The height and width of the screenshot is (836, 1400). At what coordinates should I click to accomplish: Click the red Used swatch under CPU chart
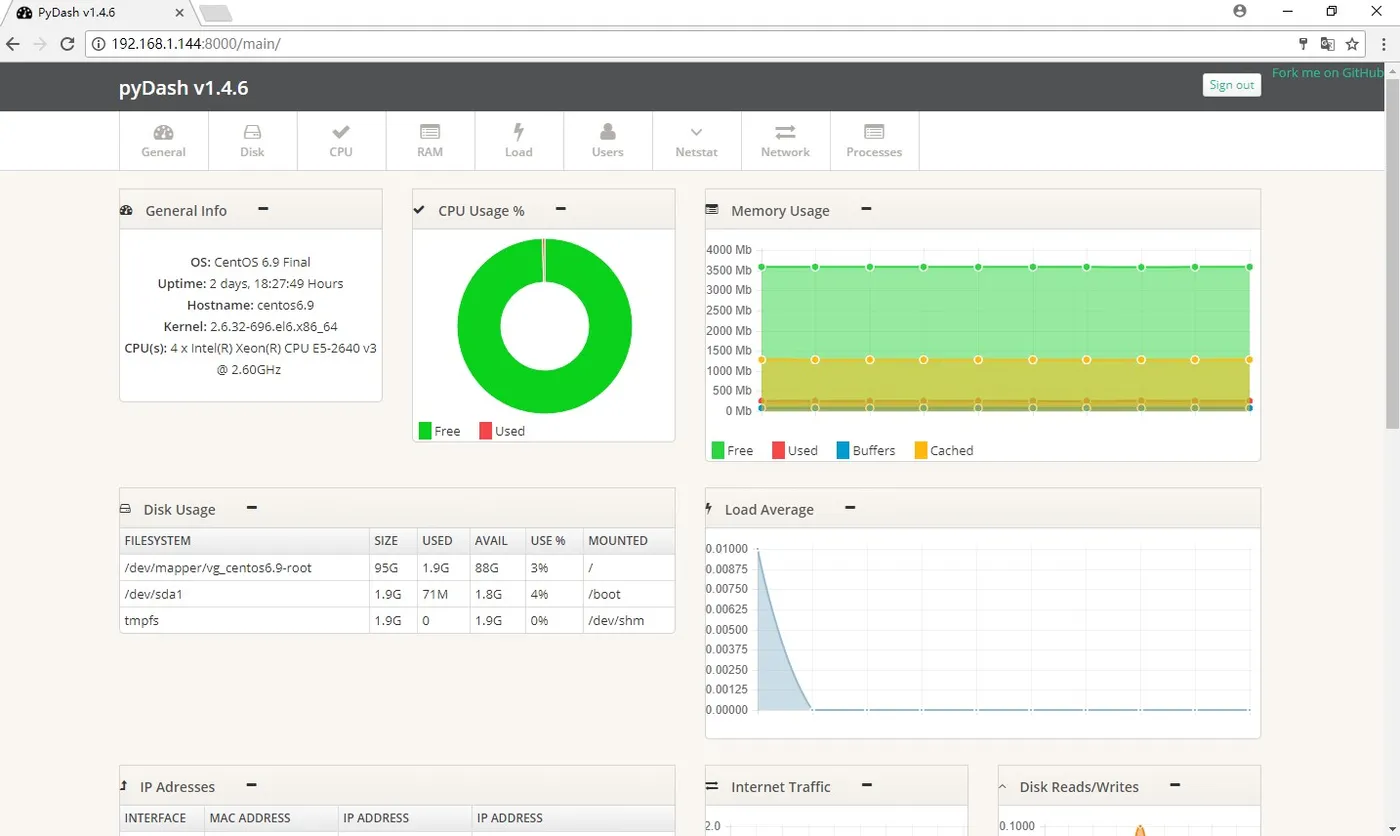tap(485, 431)
